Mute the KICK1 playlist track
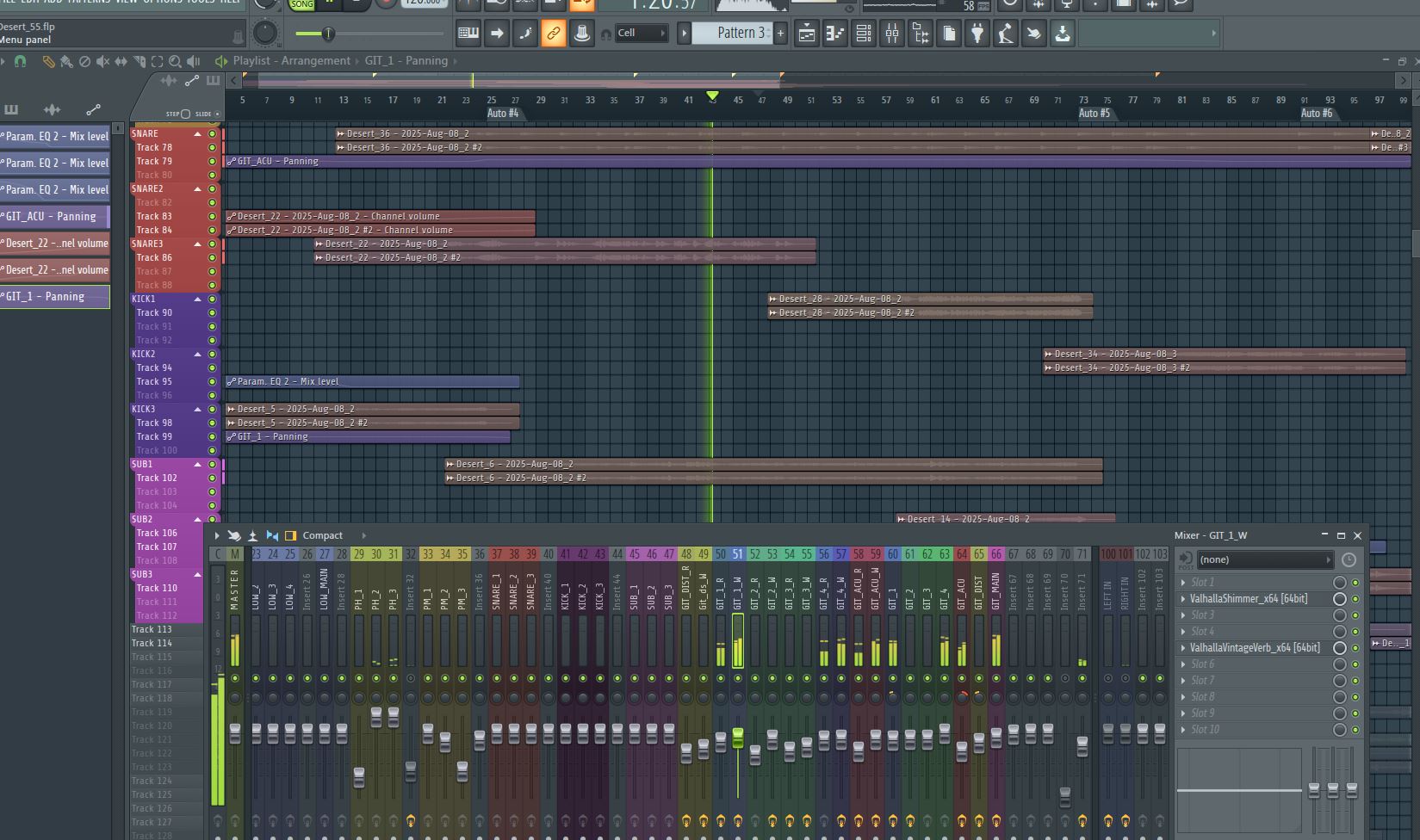Image resolution: width=1420 pixels, height=840 pixels. (x=212, y=300)
